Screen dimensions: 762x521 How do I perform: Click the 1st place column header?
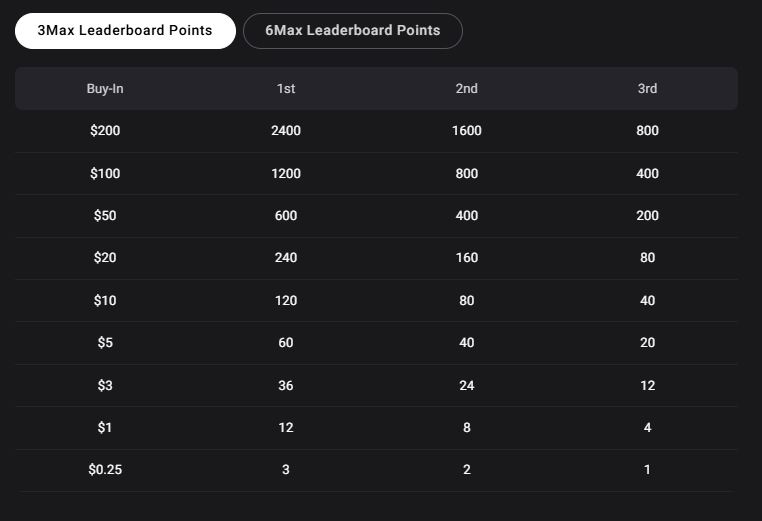pyautogui.click(x=286, y=88)
